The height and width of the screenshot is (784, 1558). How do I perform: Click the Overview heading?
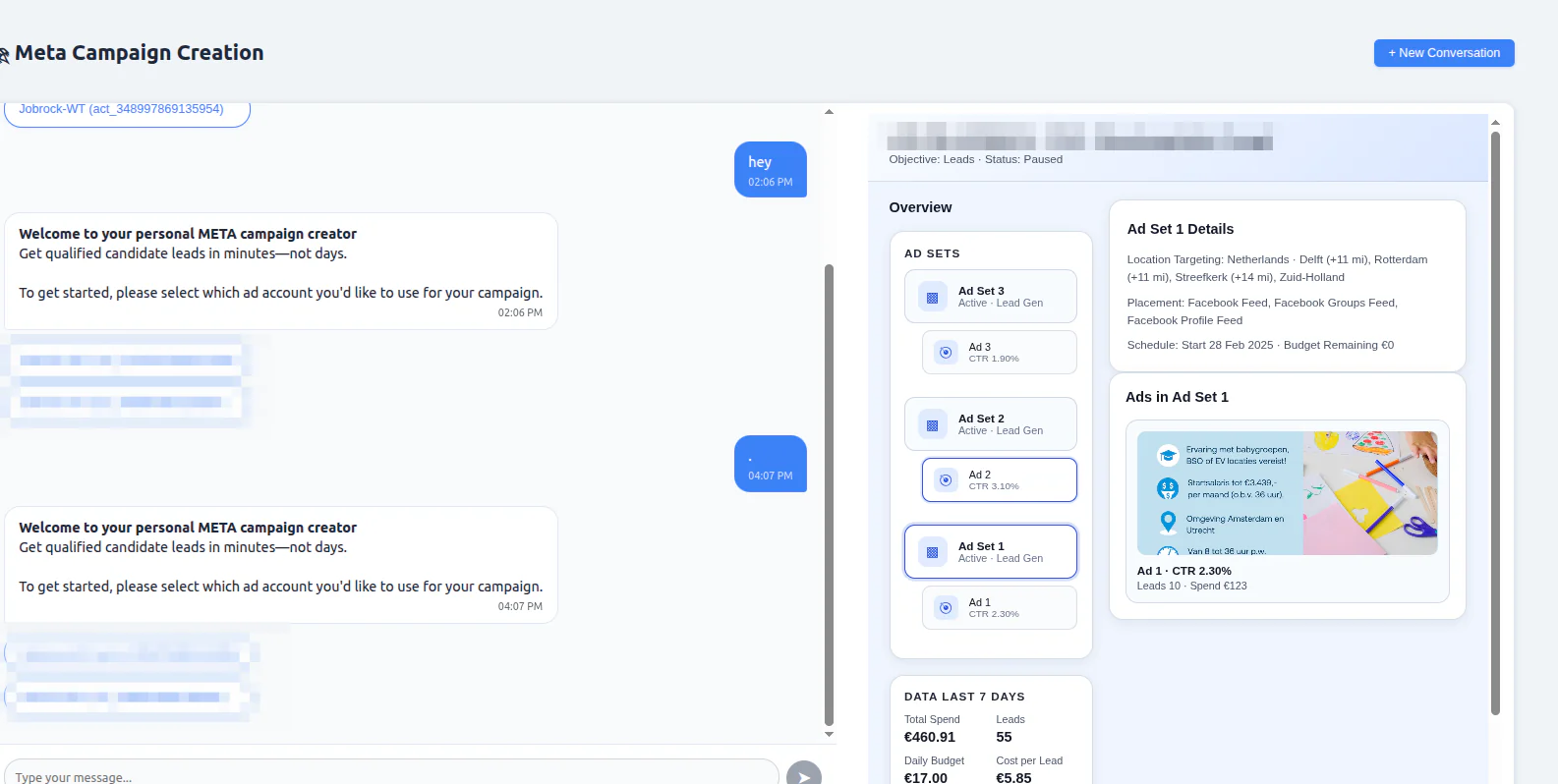(920, 207)
